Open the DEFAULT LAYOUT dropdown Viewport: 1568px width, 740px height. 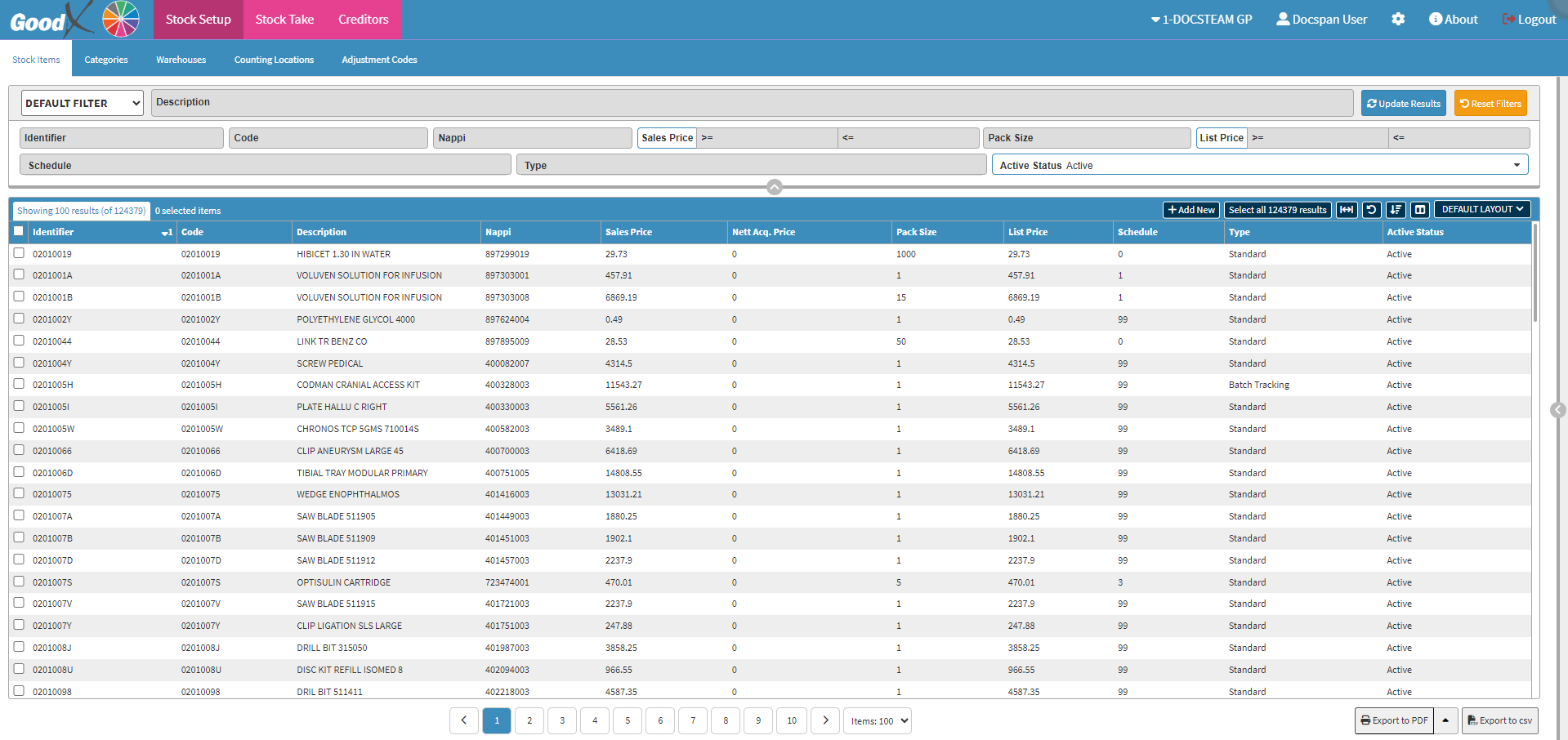1481,209
